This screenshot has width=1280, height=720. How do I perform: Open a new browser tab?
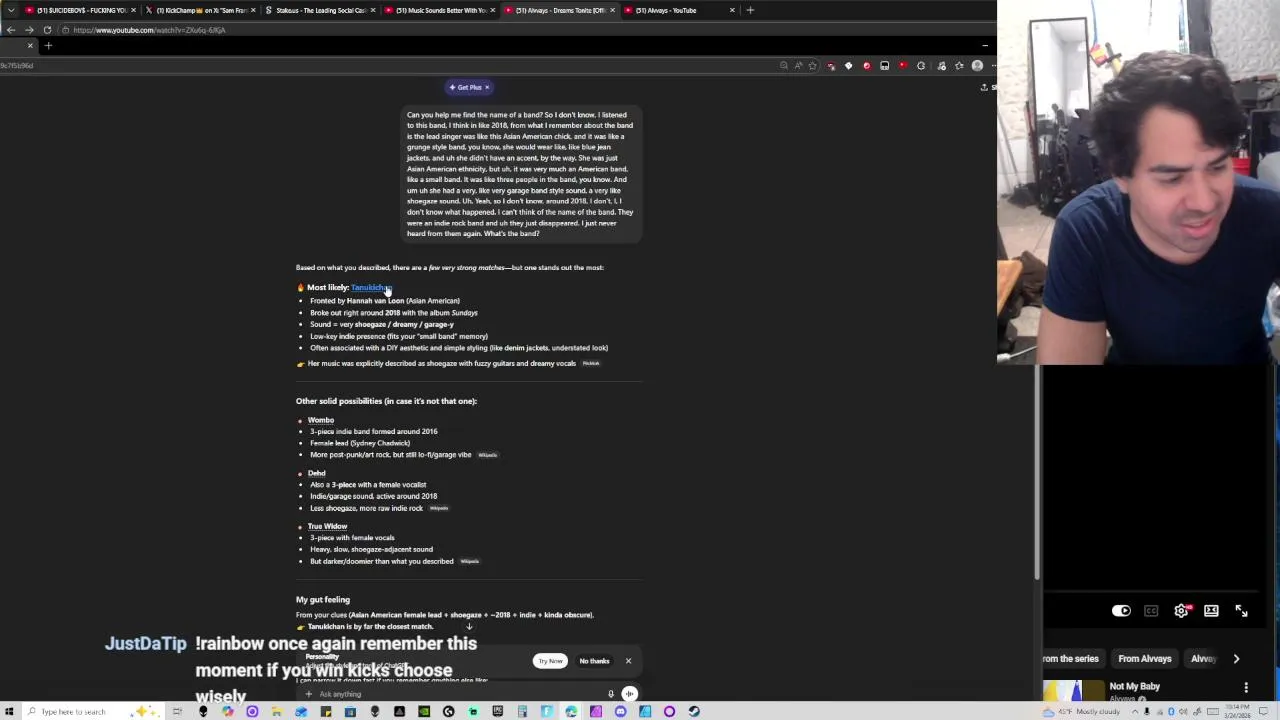click(750, 10)
